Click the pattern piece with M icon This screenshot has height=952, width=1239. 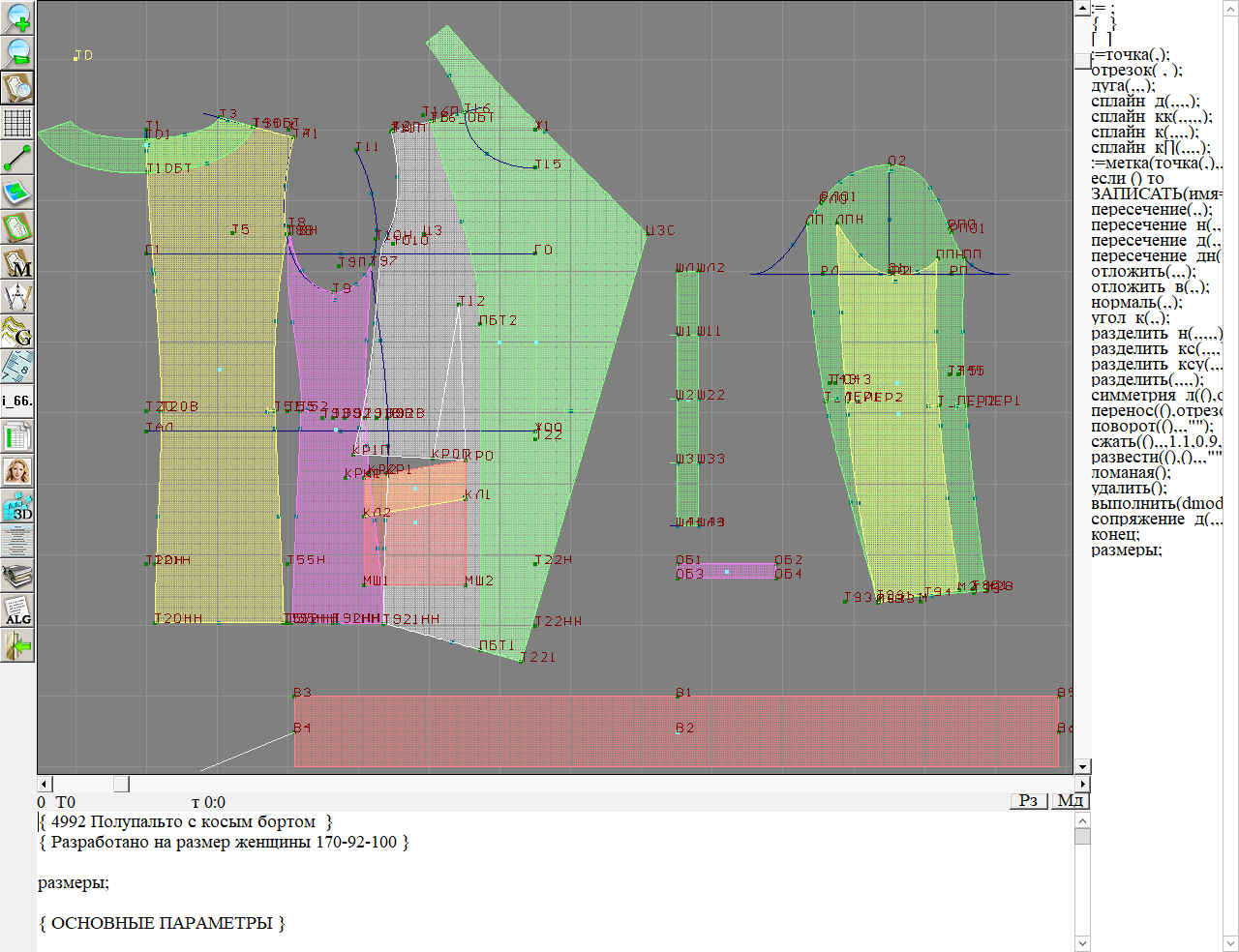[17, 262]
